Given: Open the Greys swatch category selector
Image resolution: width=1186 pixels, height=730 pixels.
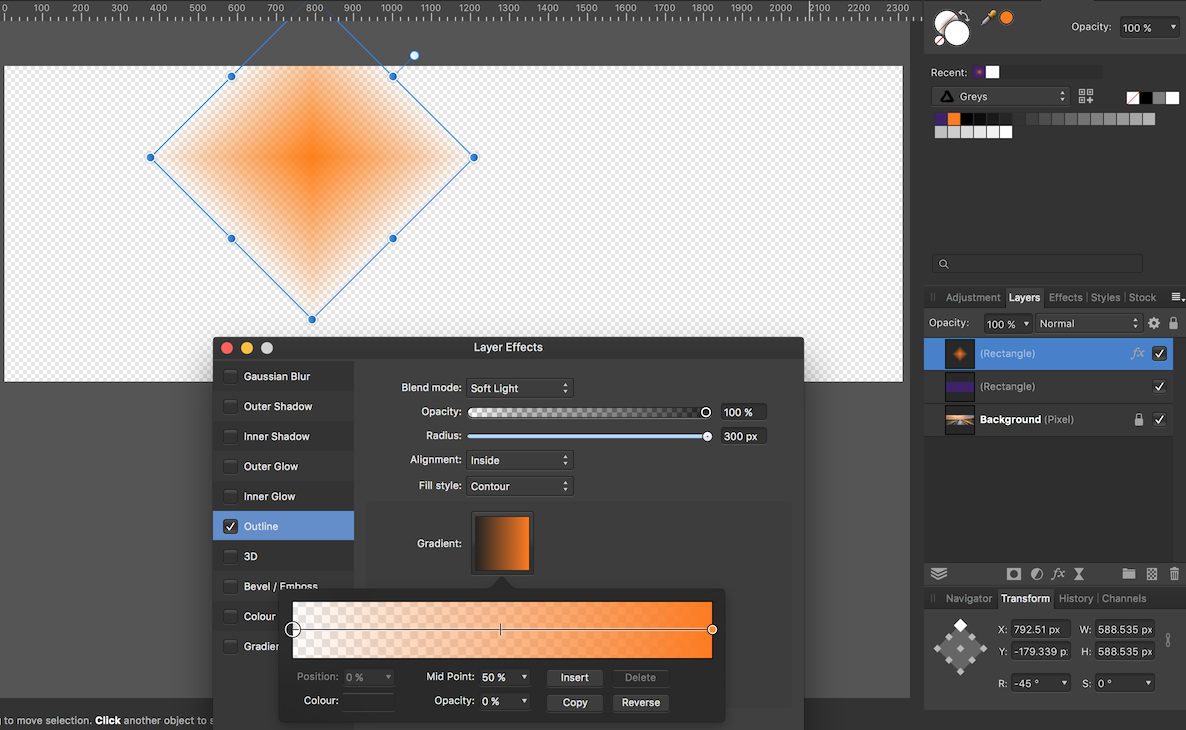Looking at the screenshot, I should coord(999,96).
